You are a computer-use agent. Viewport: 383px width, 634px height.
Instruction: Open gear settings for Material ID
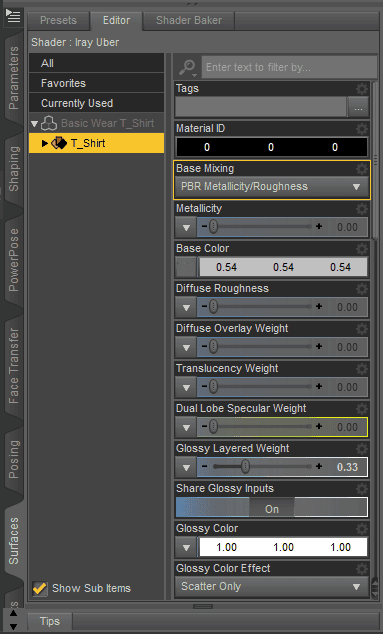click(x=362, y=129)
